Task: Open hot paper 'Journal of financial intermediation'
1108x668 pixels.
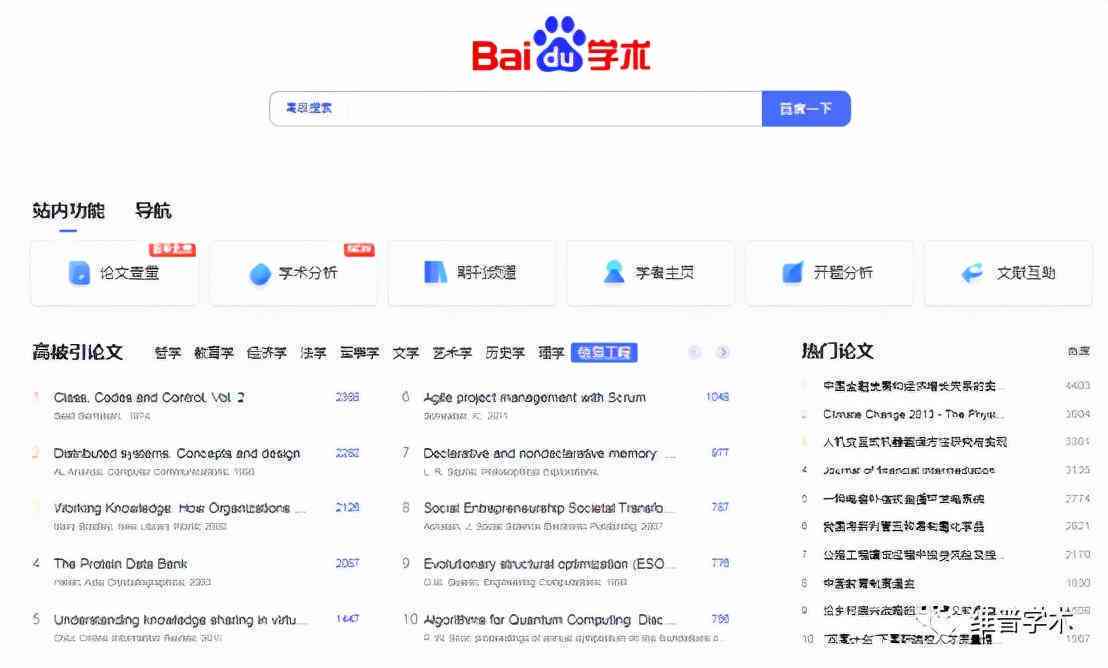Action: 909,470
